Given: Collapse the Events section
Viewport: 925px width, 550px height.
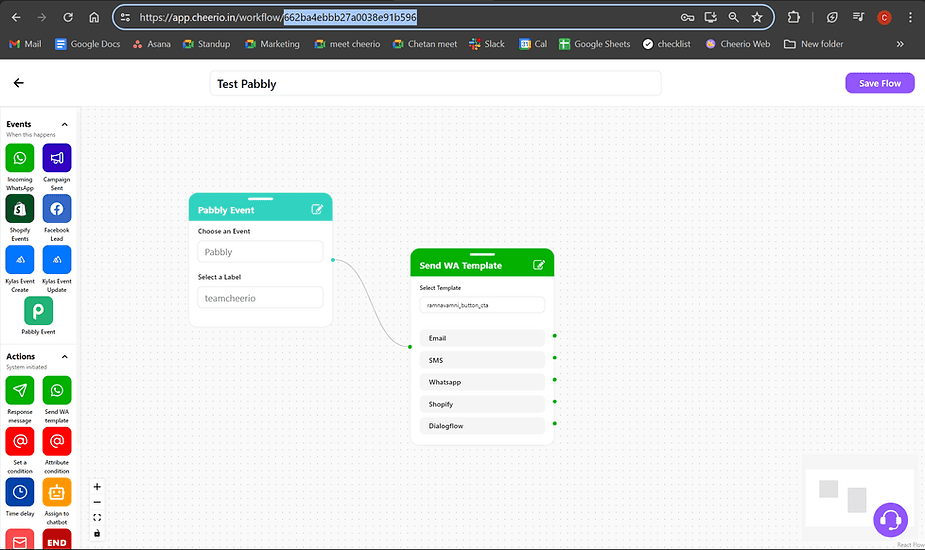Looking at the screenshot, I should pyautogui.click(x=65, y=125).
